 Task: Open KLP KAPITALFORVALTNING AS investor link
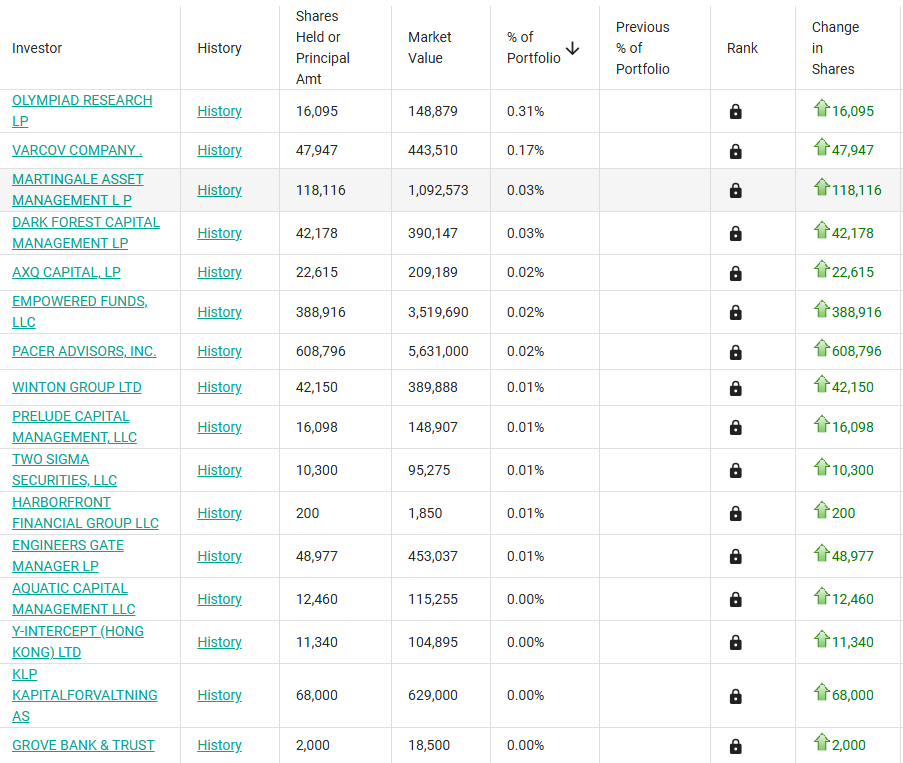[85, 695]
